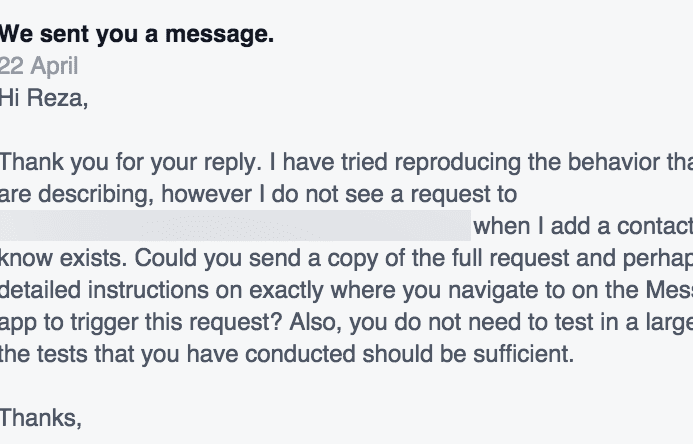This screenshot has width=693, height=444.
Task: Click the final word 'sufficient.'
Action: [x=524, y=354]
